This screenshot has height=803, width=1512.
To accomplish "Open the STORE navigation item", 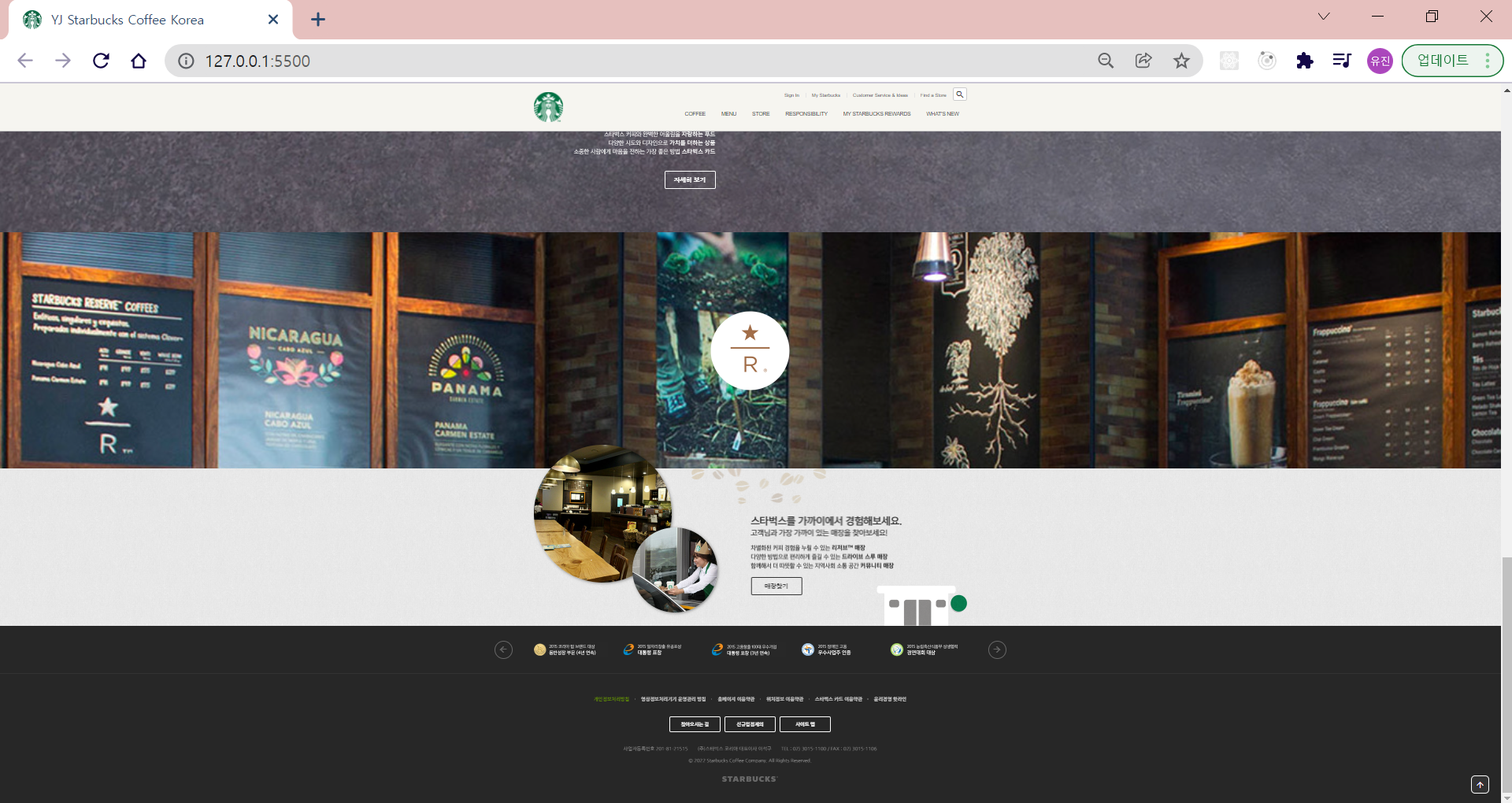I will [x=761, y=114].
